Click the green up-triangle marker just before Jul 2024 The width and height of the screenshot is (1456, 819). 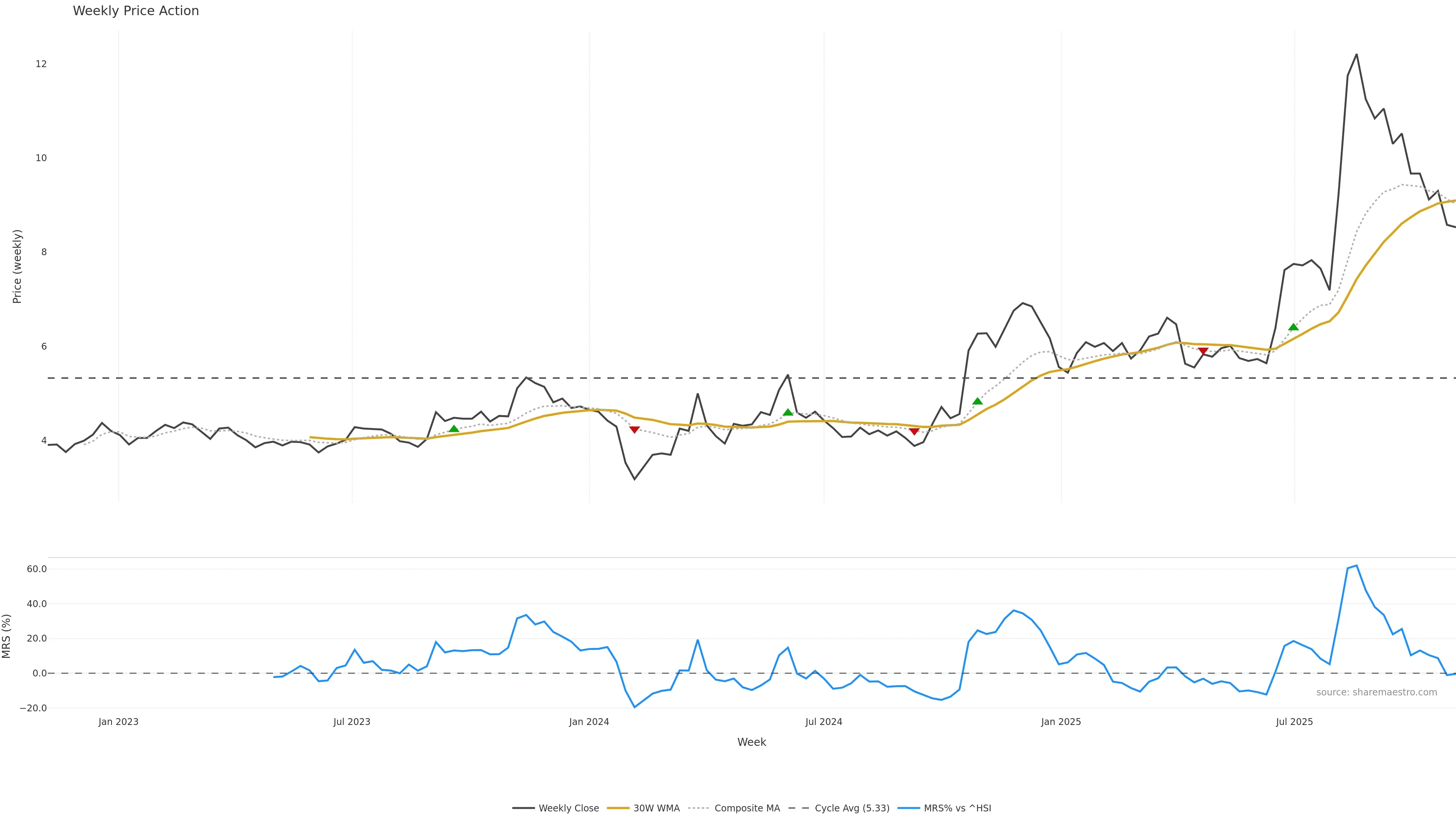click(788, 413)
